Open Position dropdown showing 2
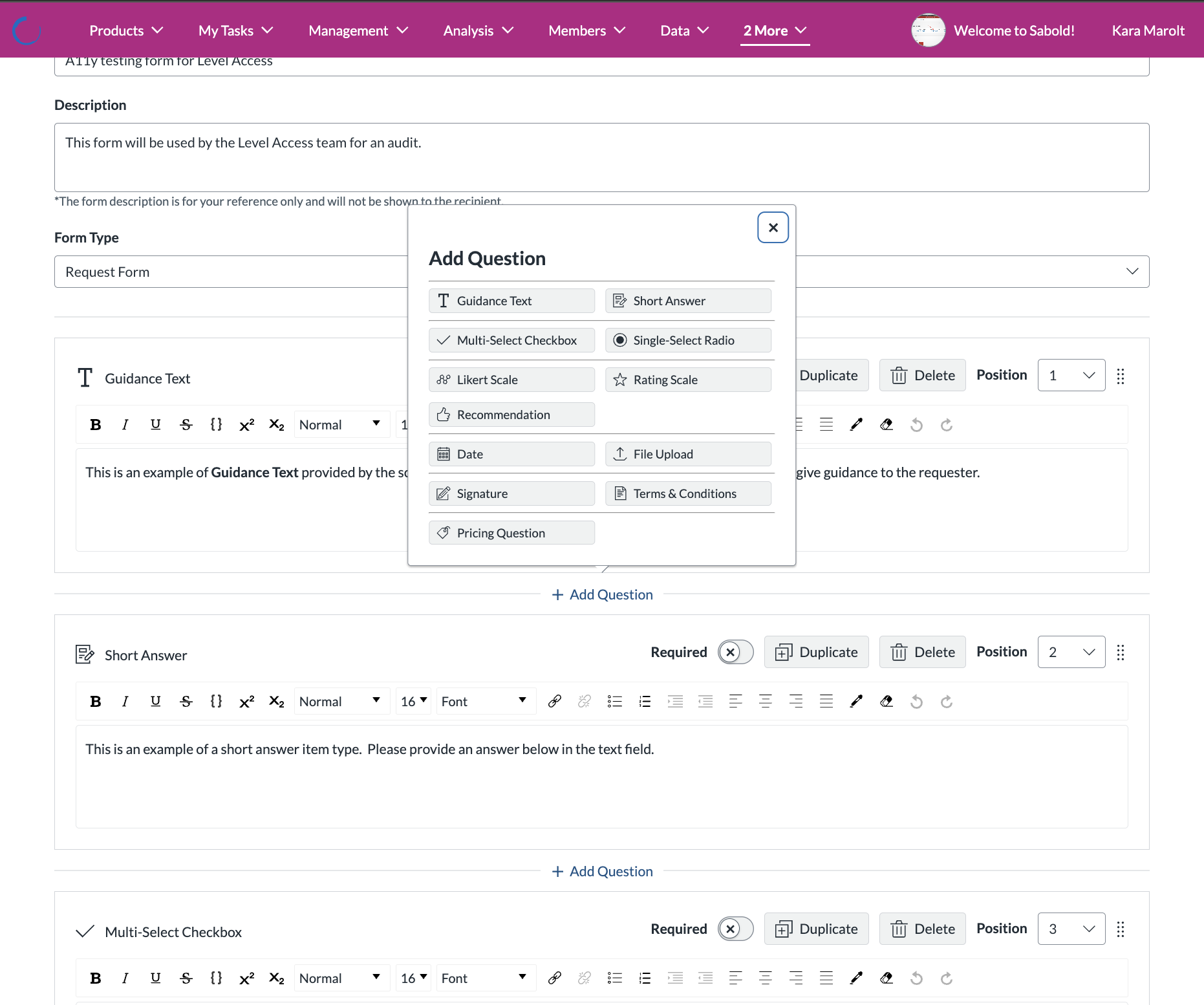Viewport: 1204px width, 1005px height. point(1071,652)
